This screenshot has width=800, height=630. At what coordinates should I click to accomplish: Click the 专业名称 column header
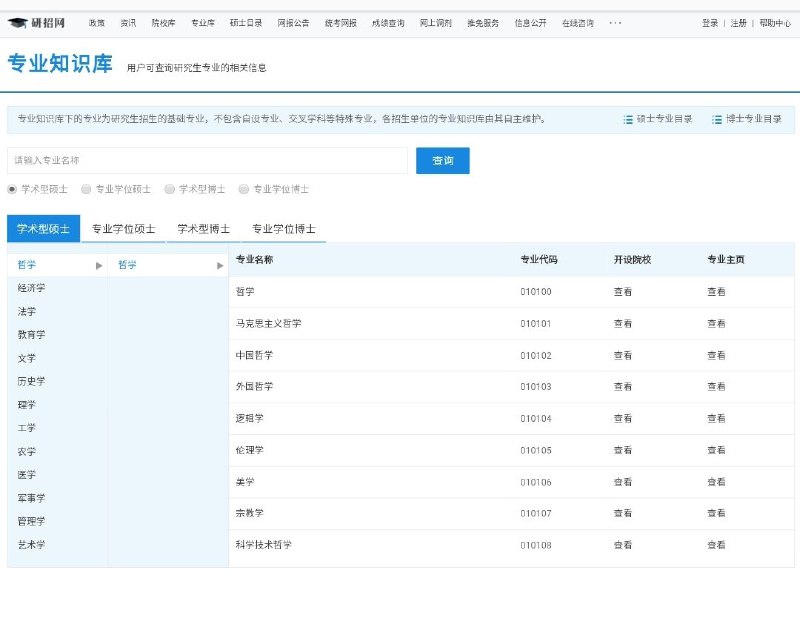(254, 260)
